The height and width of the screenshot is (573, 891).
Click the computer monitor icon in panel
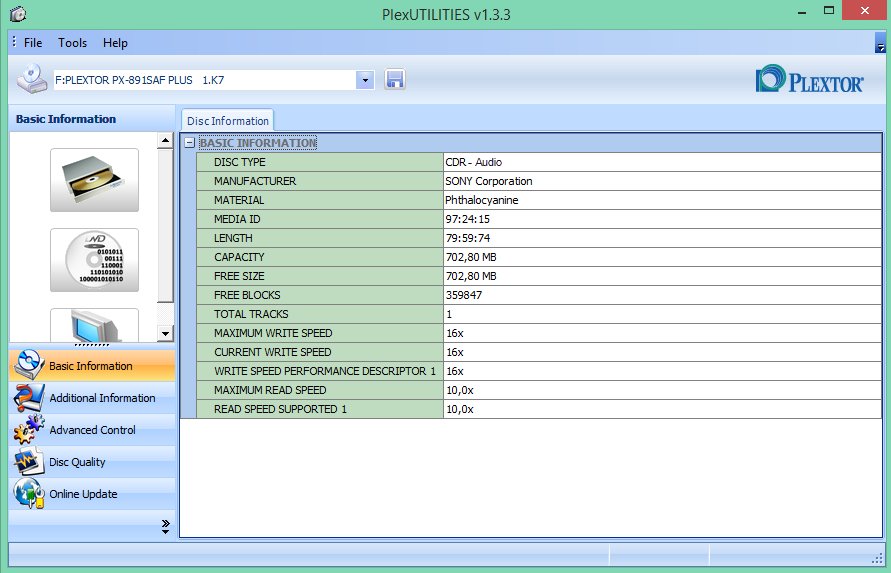[94, 325]
